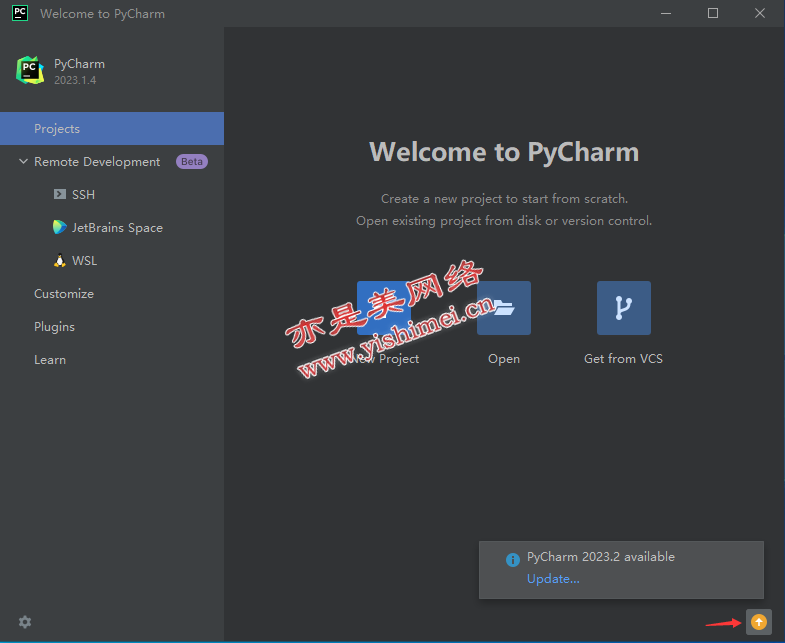The width and height of the screenshot is (785, 643).
Task: Click the SSH terminal icon
Action: [x=60, y=194]
